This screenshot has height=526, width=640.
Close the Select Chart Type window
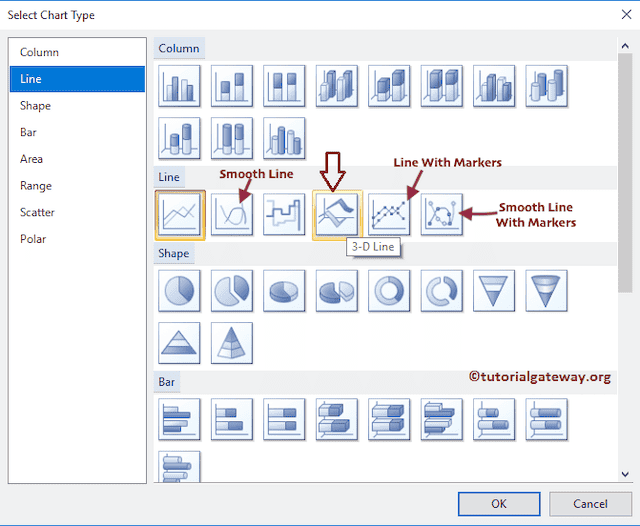coord(626,15)
